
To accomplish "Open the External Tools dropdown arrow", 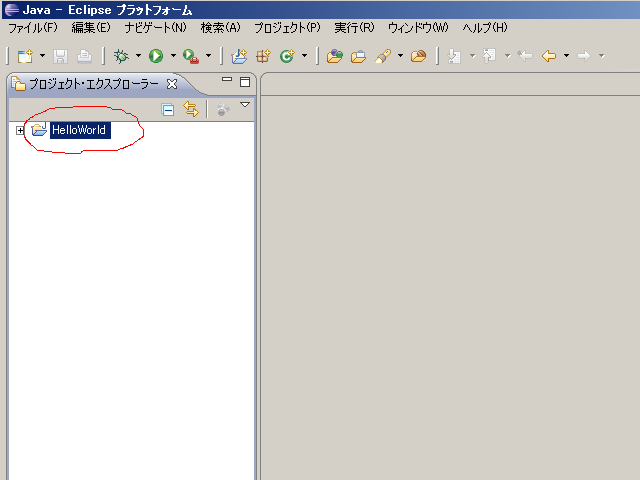I will 209,56.
